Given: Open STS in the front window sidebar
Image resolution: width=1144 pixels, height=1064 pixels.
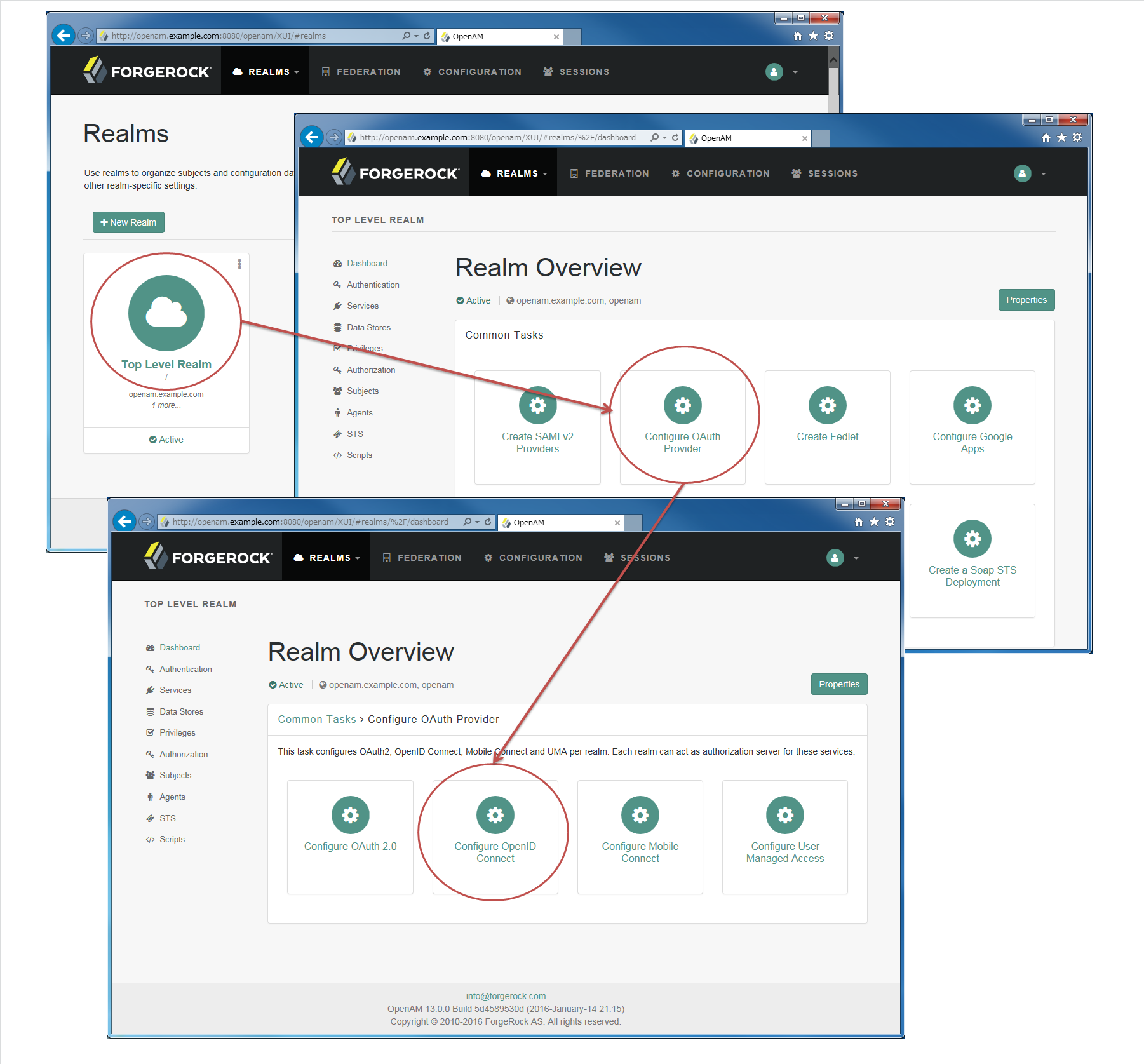Looking at the screenshot, I should click(168, 818).
